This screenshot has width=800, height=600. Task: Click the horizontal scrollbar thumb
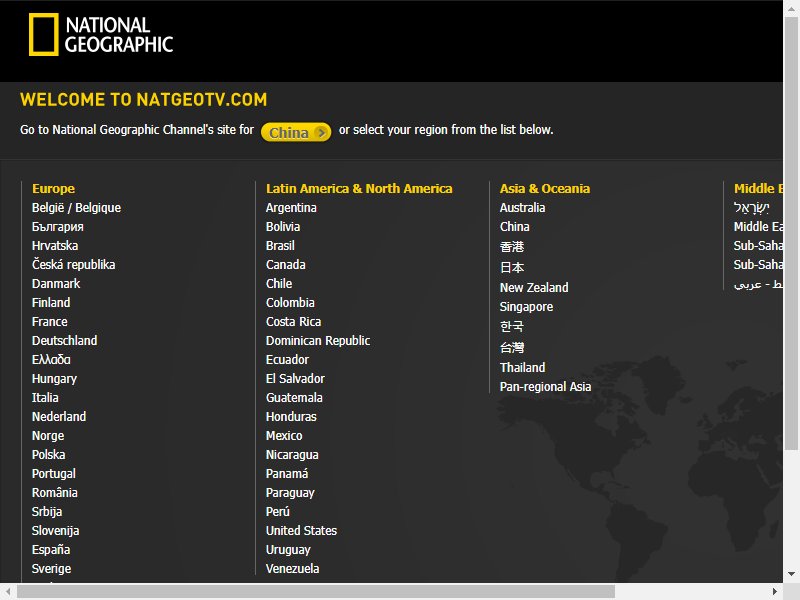[316, 592]
